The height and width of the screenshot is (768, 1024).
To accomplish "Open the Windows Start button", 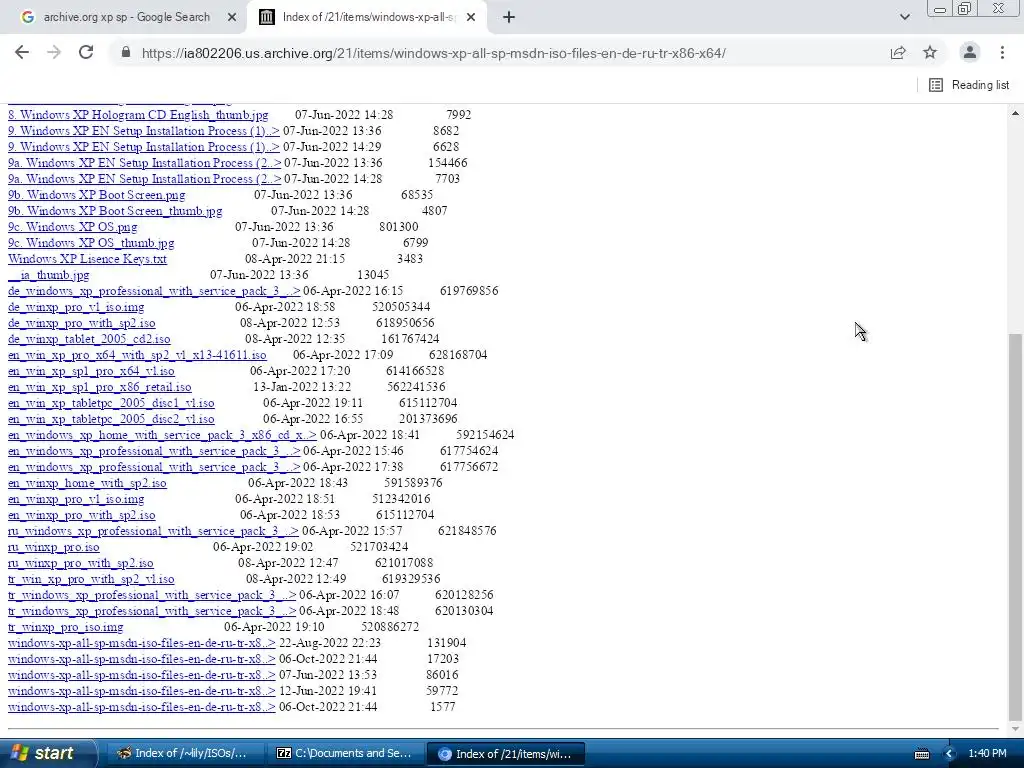I will [47, 753].
